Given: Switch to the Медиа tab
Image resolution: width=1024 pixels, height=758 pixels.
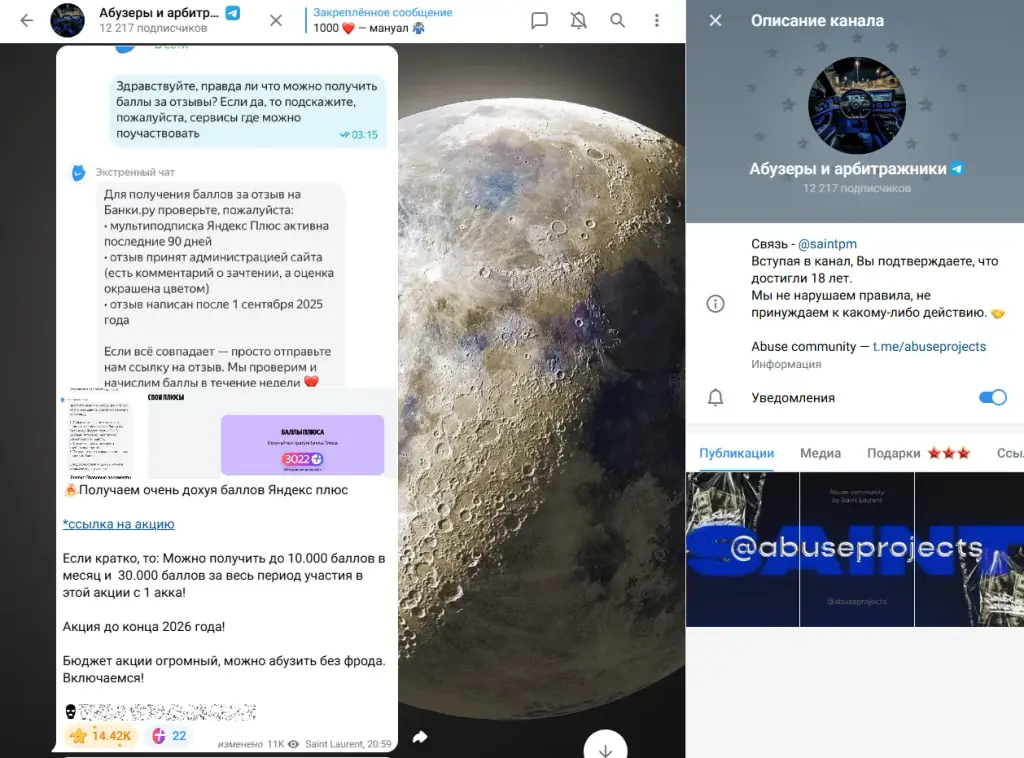Looking at the screenshot, I should coord(820,453).
